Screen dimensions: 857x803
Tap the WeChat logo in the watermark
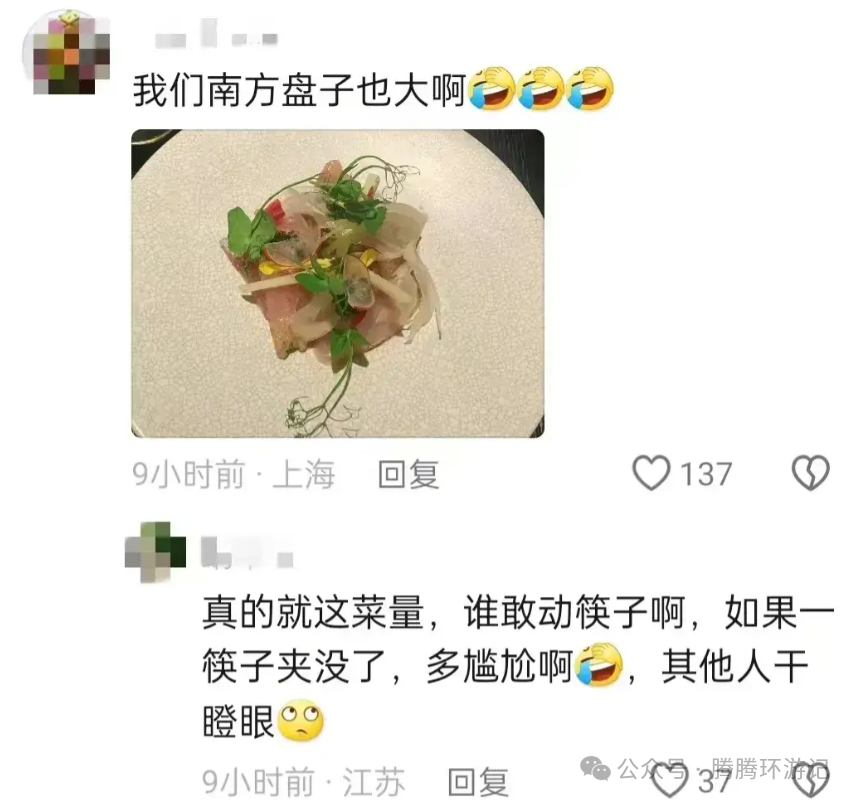(x=595, y=769)
